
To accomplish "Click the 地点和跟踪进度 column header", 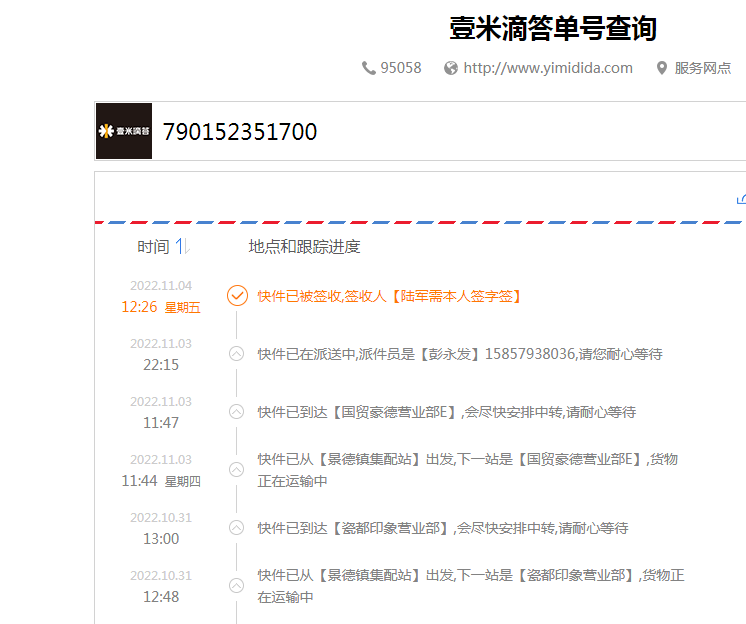I will [304, 247].
